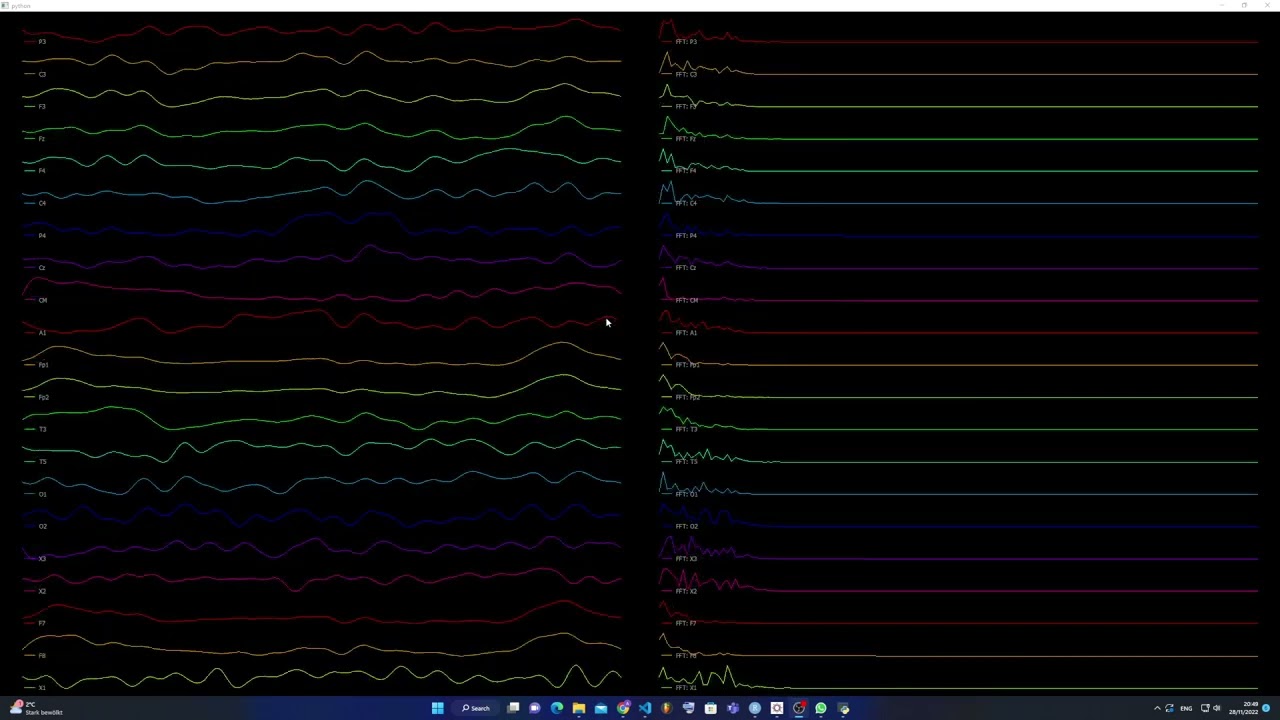Click the T5 channel legend label
Screen dimensions: 1280x720
(x=42, y=462)
